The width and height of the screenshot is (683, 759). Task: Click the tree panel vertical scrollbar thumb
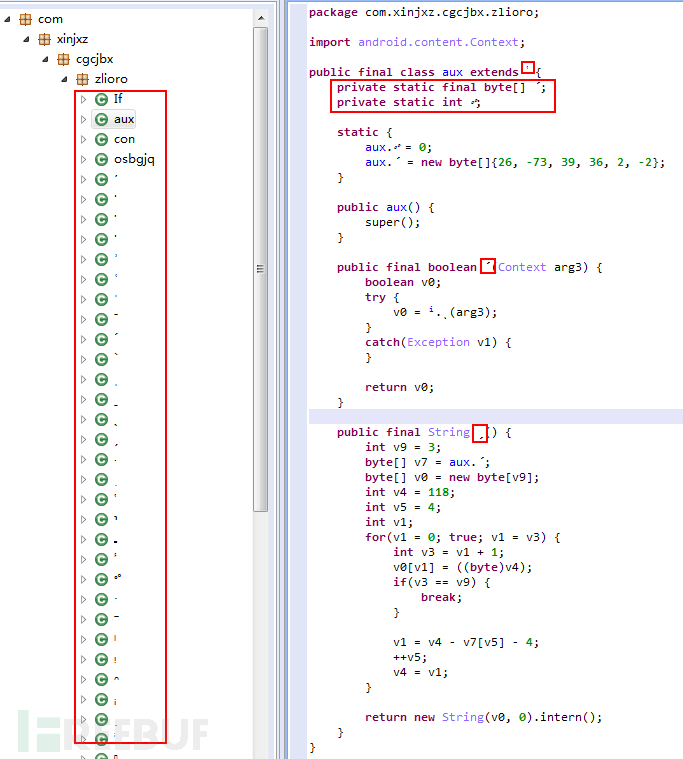point(260,268)
